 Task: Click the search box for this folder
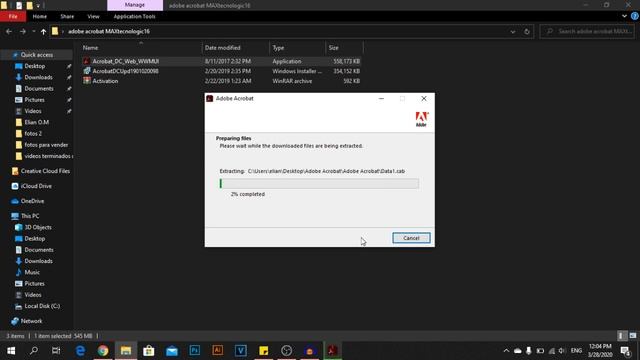[x=587, y=31]
